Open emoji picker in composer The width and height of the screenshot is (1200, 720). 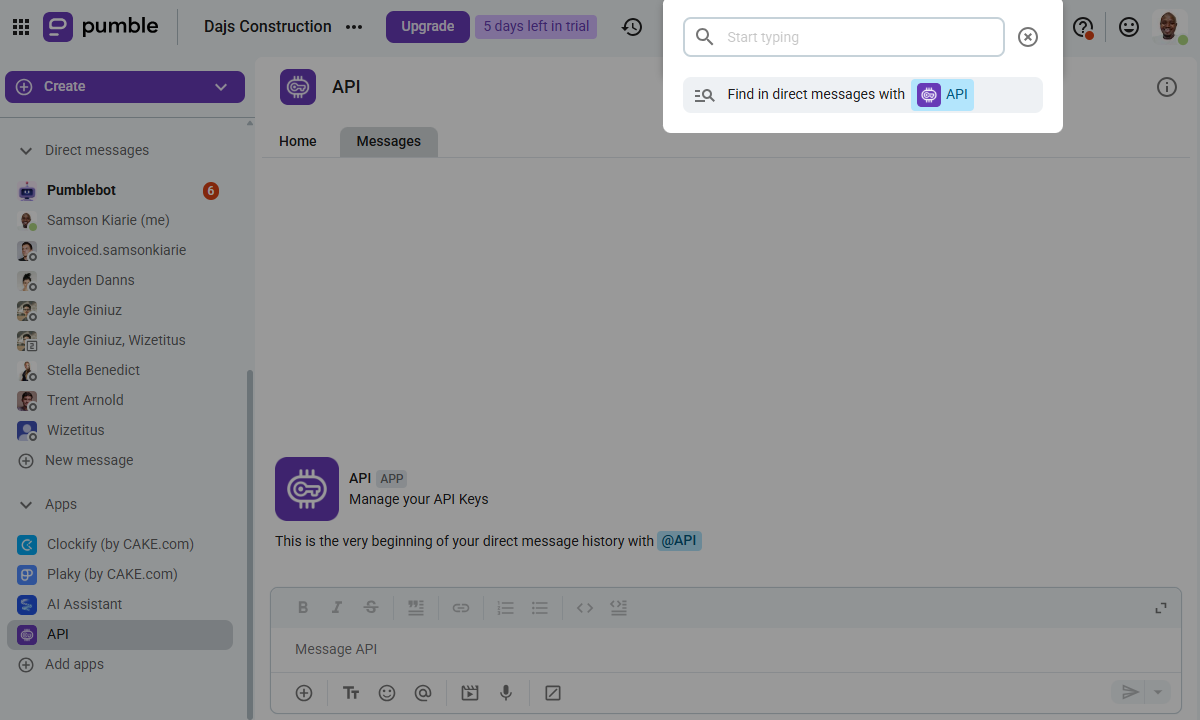click(387, 692)
